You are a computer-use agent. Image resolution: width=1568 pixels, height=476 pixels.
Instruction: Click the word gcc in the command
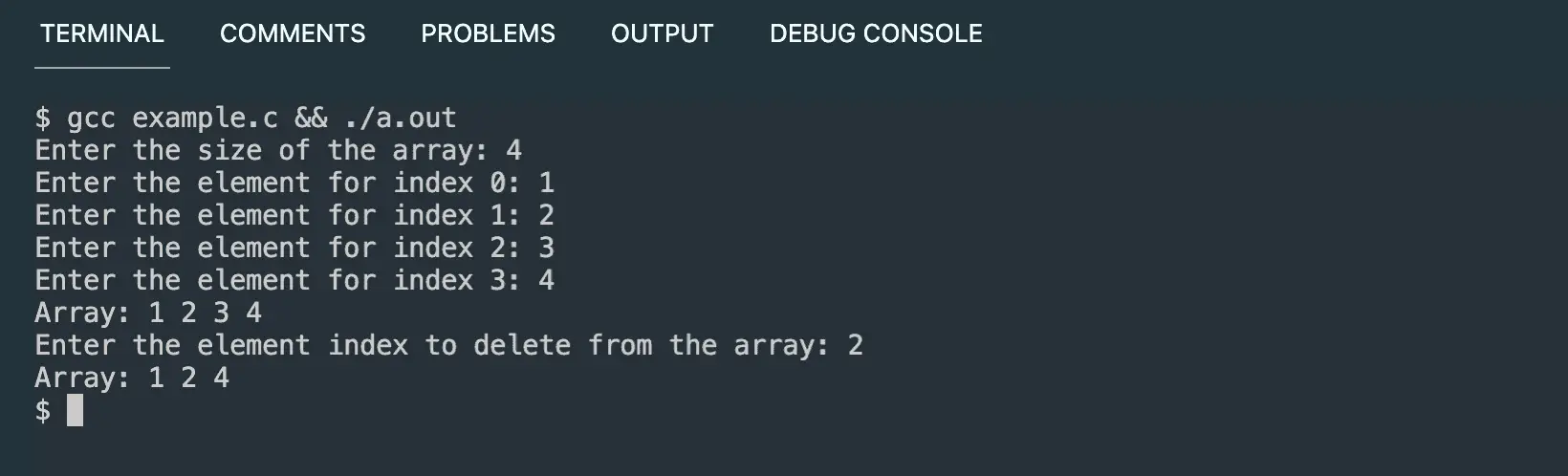[x=91, y=119]
